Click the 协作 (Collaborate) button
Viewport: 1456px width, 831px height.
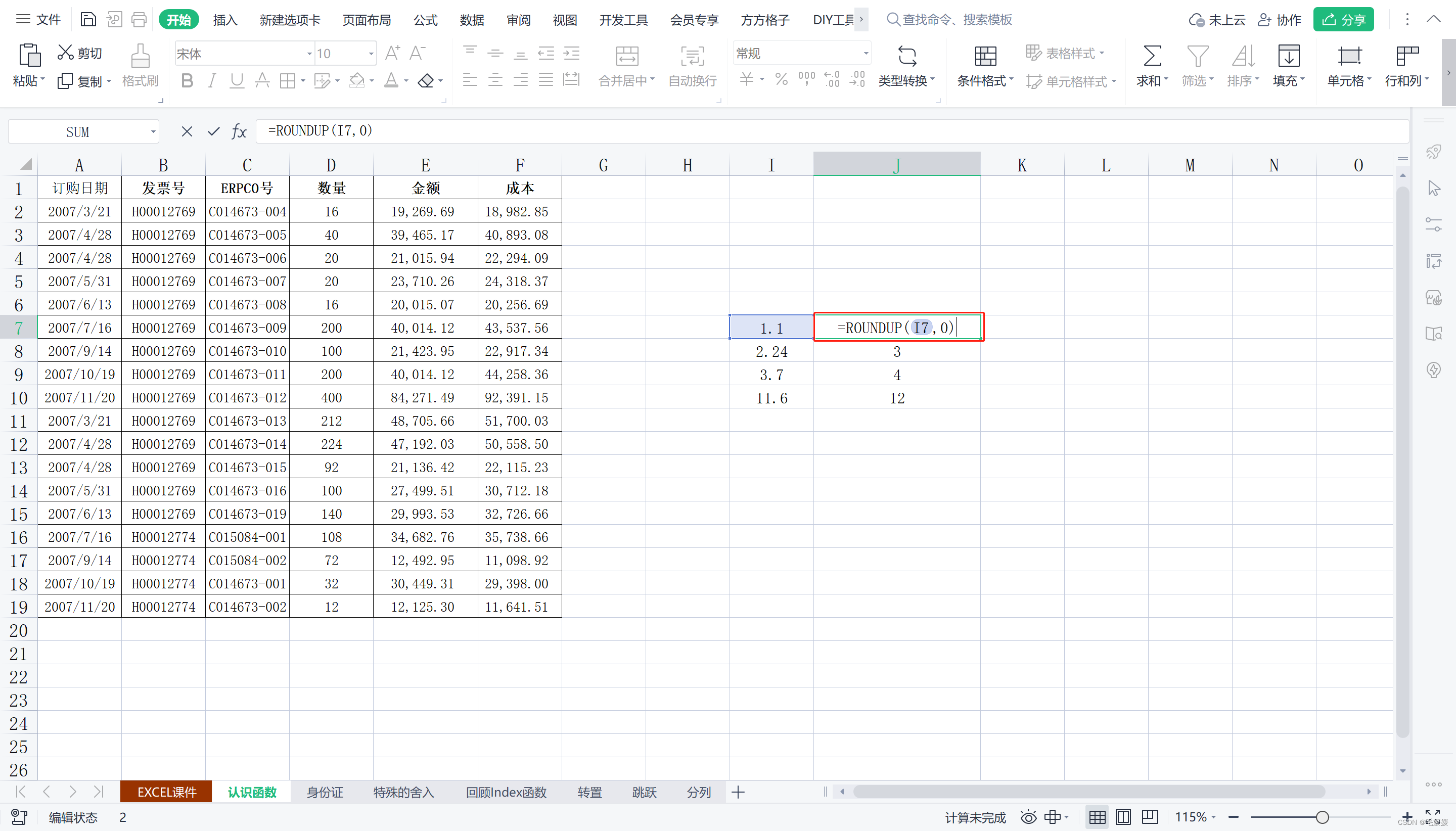click(1280, 20)
